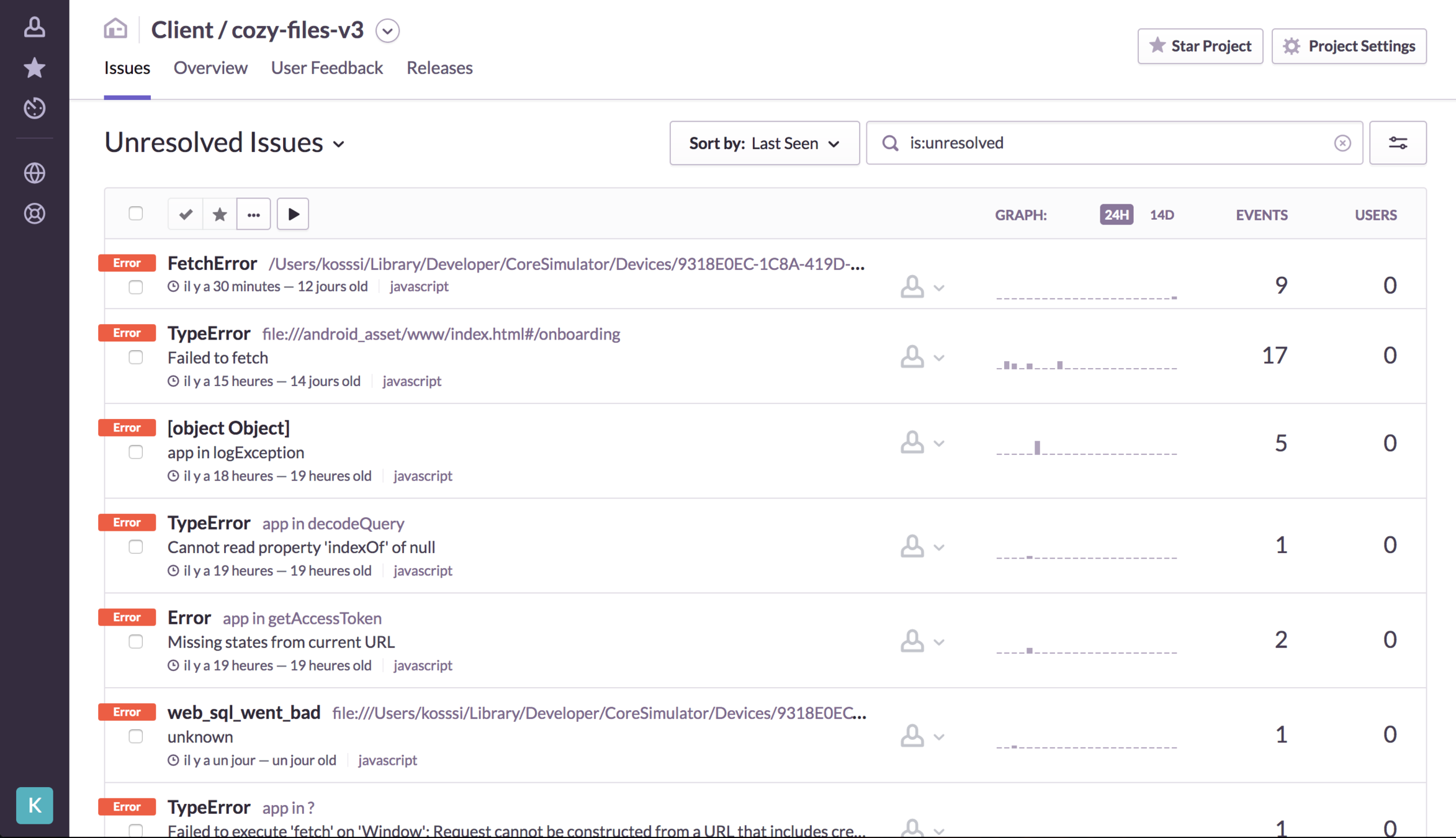Check the FetchError issue checkbox

point(135,287)
